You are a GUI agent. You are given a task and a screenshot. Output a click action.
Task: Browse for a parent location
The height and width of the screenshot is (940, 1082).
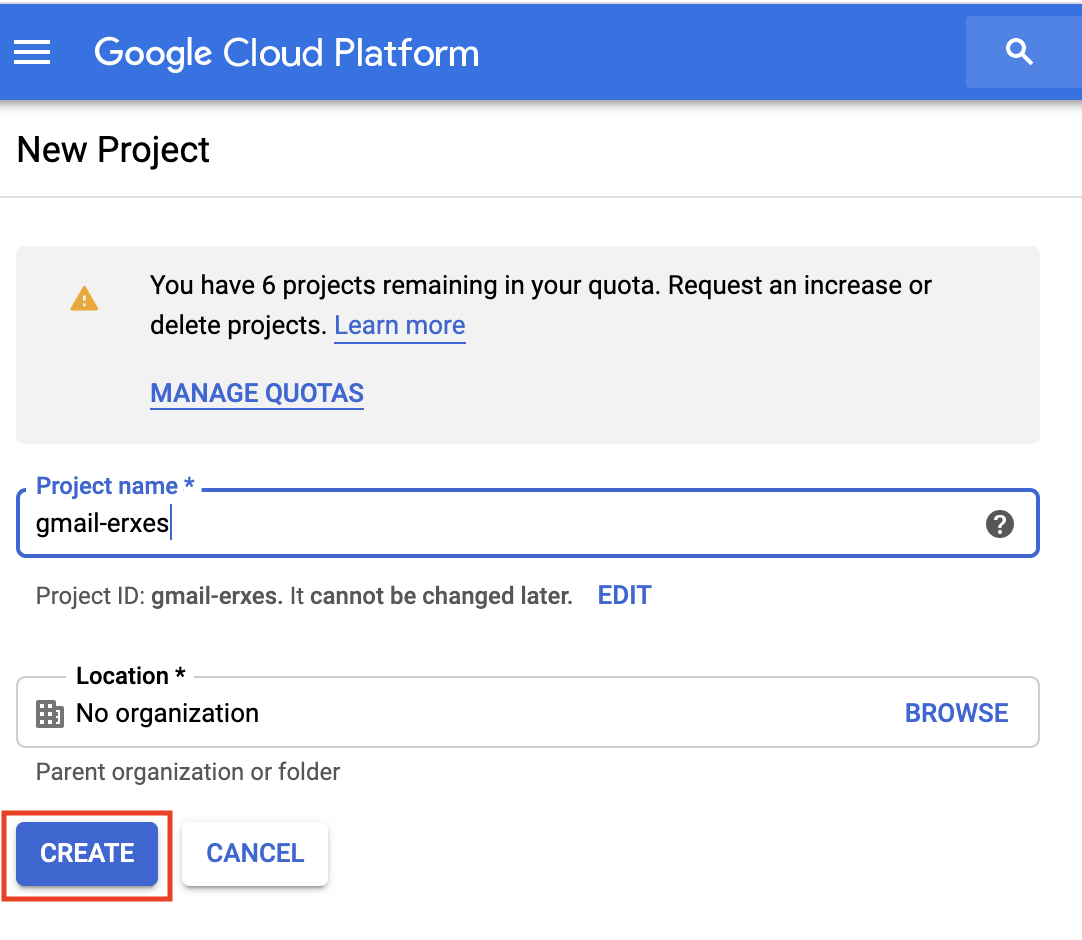956,713
